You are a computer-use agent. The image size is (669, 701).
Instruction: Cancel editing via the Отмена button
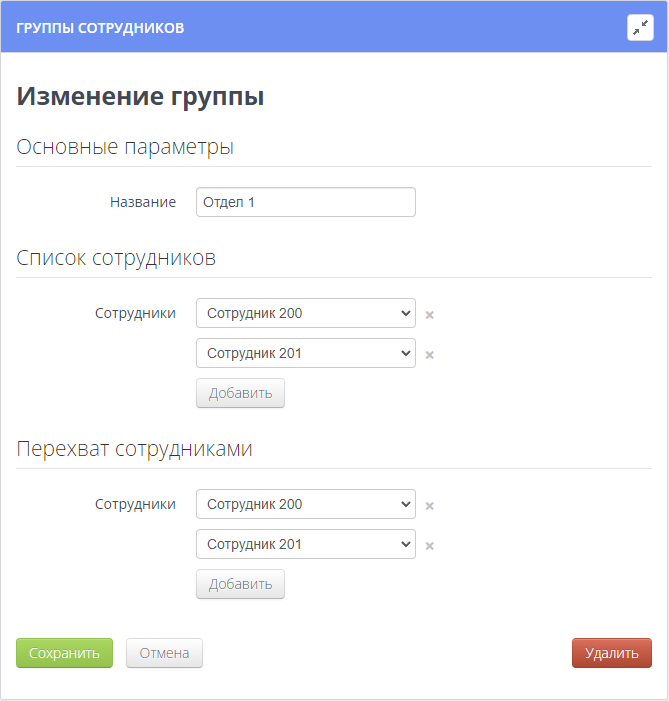(x=164, y=653)
